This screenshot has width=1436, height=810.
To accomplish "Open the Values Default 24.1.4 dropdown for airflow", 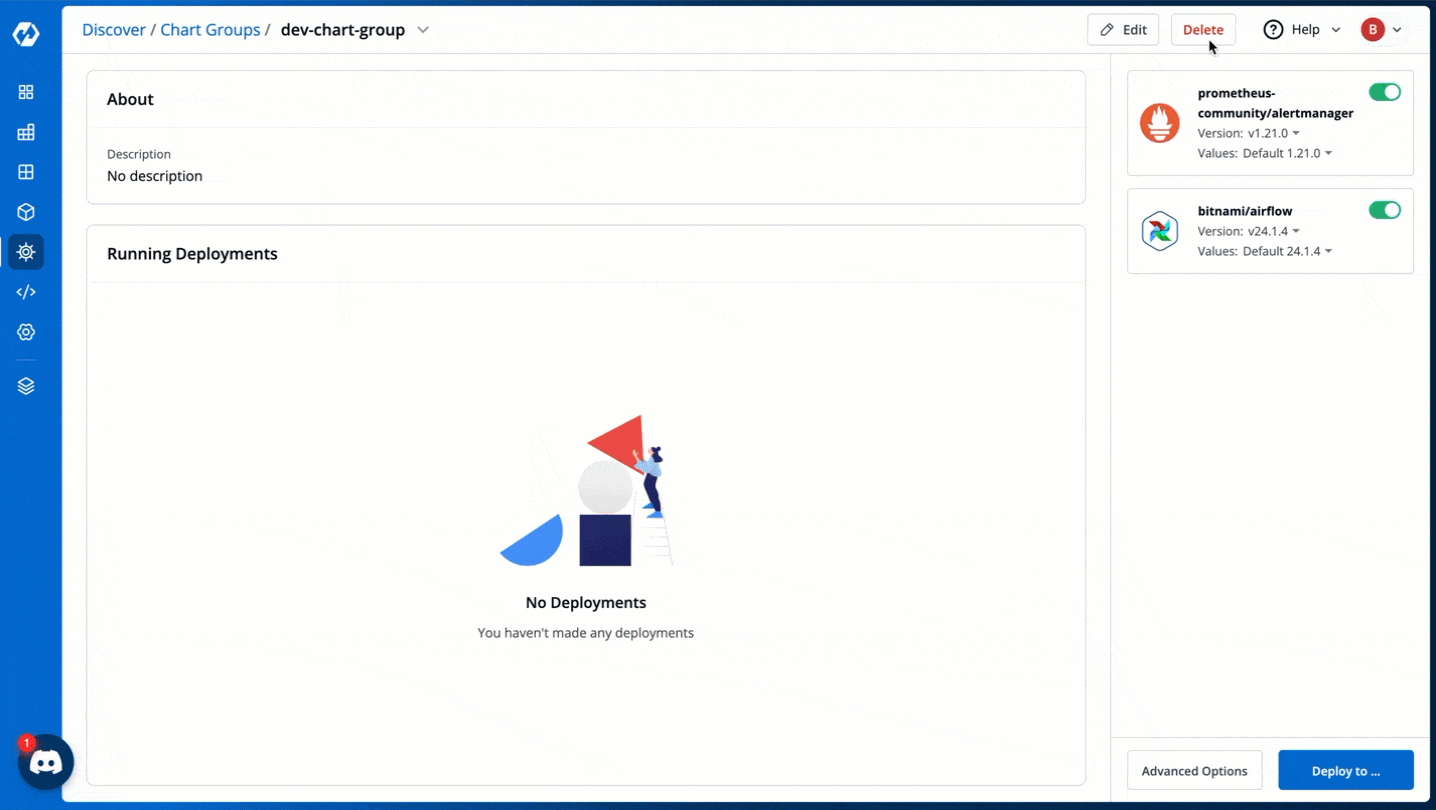I will 1288,251.
